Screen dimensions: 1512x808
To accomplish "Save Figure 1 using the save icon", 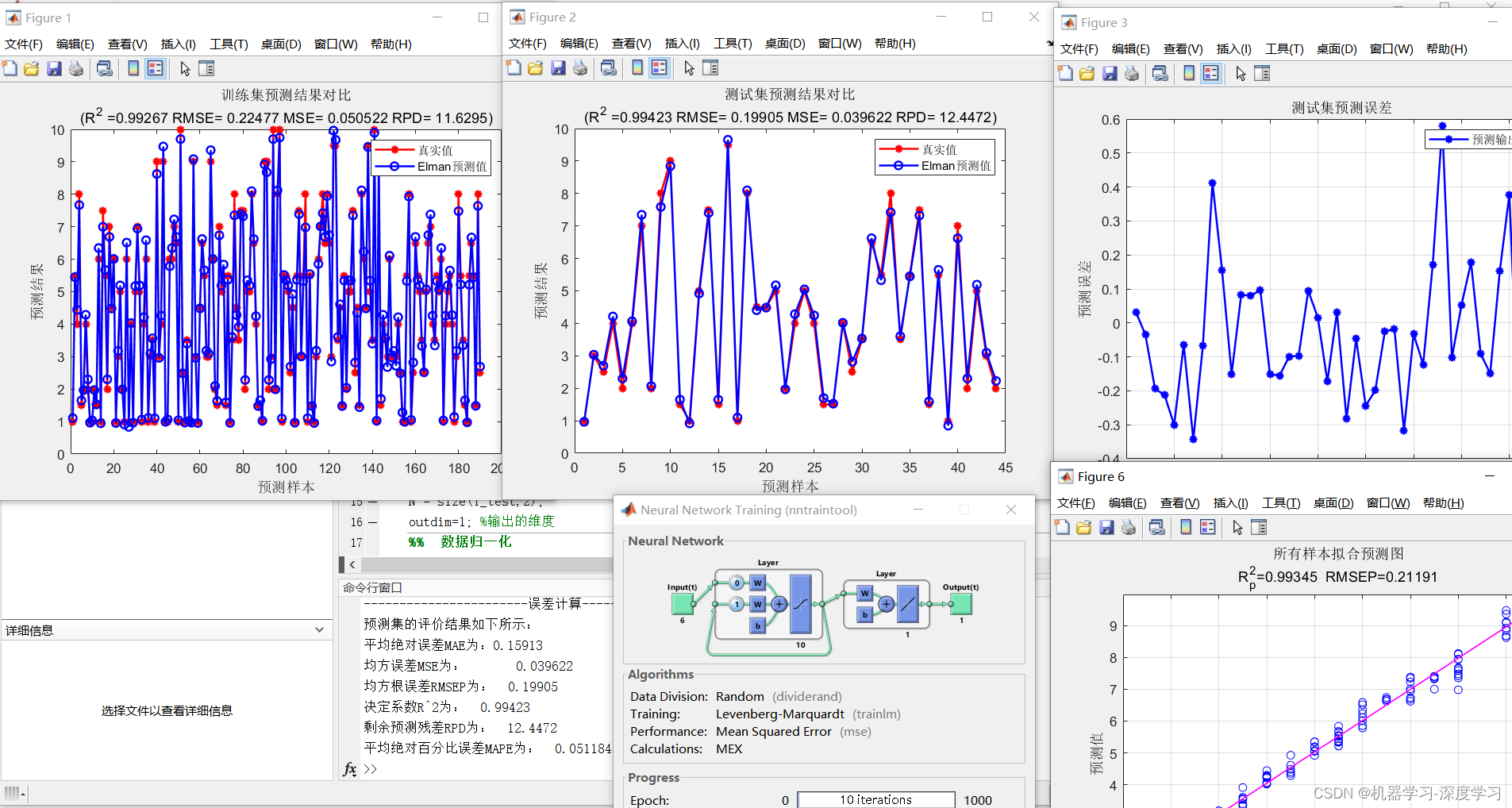I will (54, 68).
